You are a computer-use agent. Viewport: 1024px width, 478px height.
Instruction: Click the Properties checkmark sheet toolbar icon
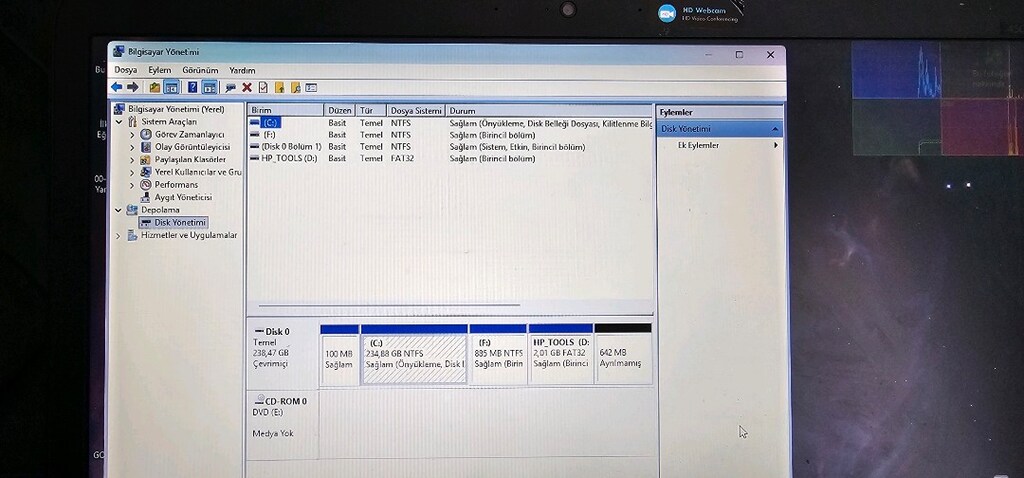pyautogui.click(x=263, y=87)
